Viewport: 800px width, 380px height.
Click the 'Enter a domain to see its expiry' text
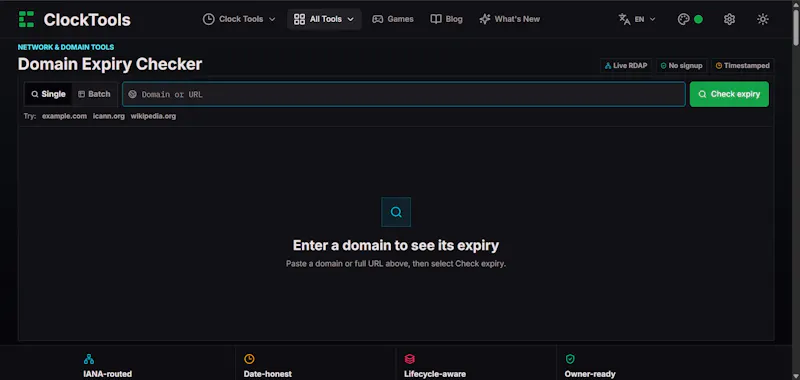tap(396, 245)
